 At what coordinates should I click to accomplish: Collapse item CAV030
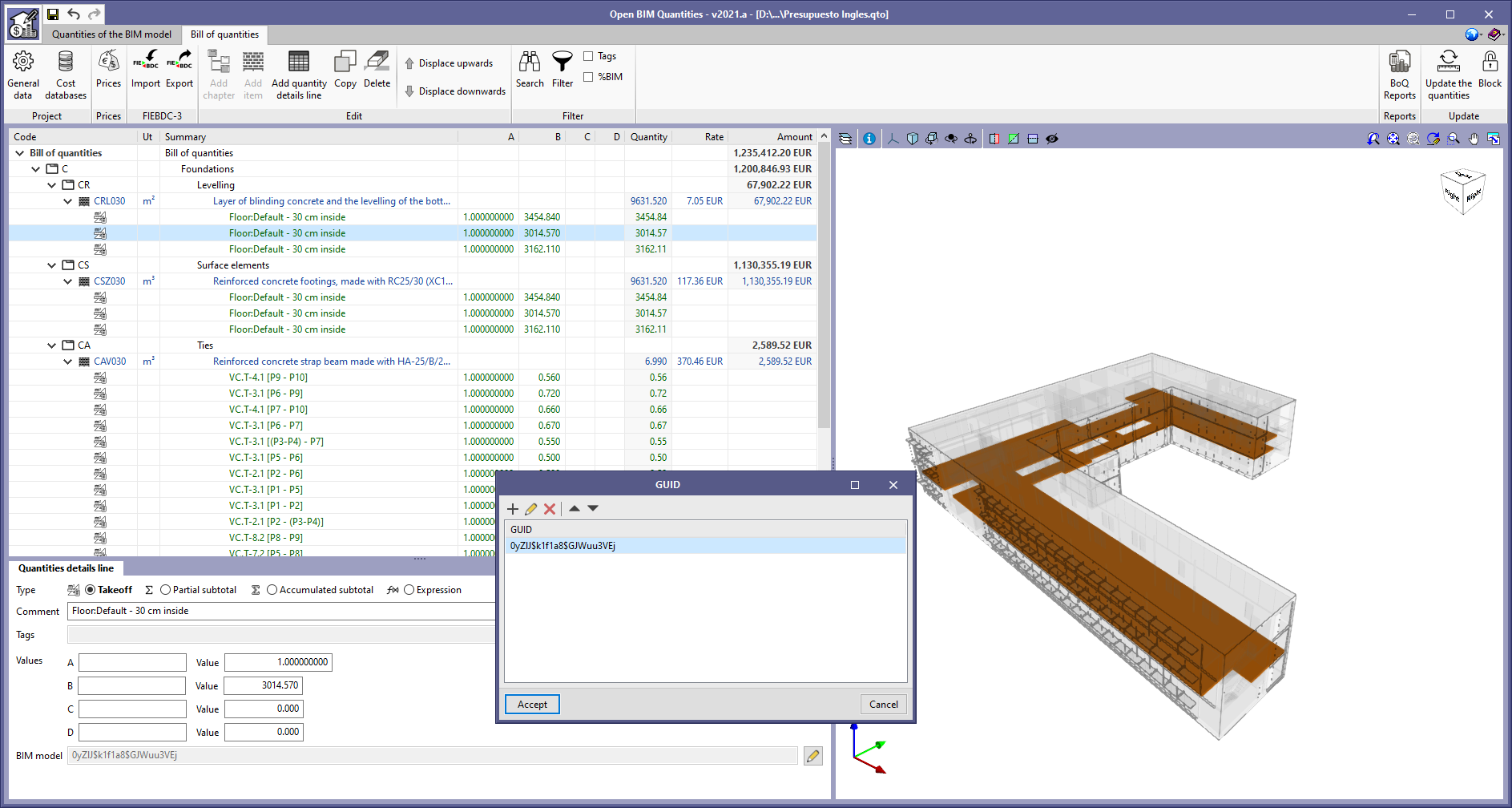click(x=68, y=362)
